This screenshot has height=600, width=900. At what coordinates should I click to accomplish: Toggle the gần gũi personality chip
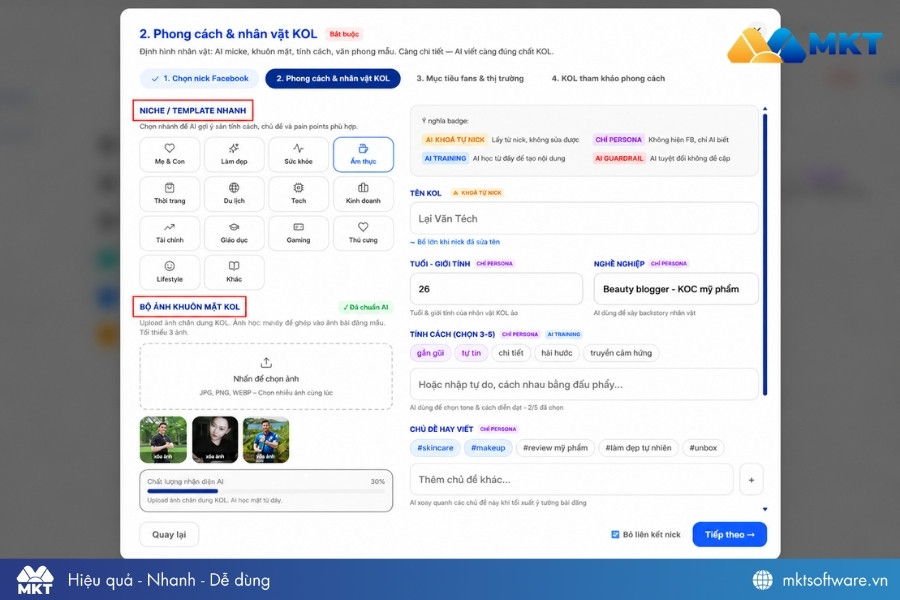click(430, 353)
